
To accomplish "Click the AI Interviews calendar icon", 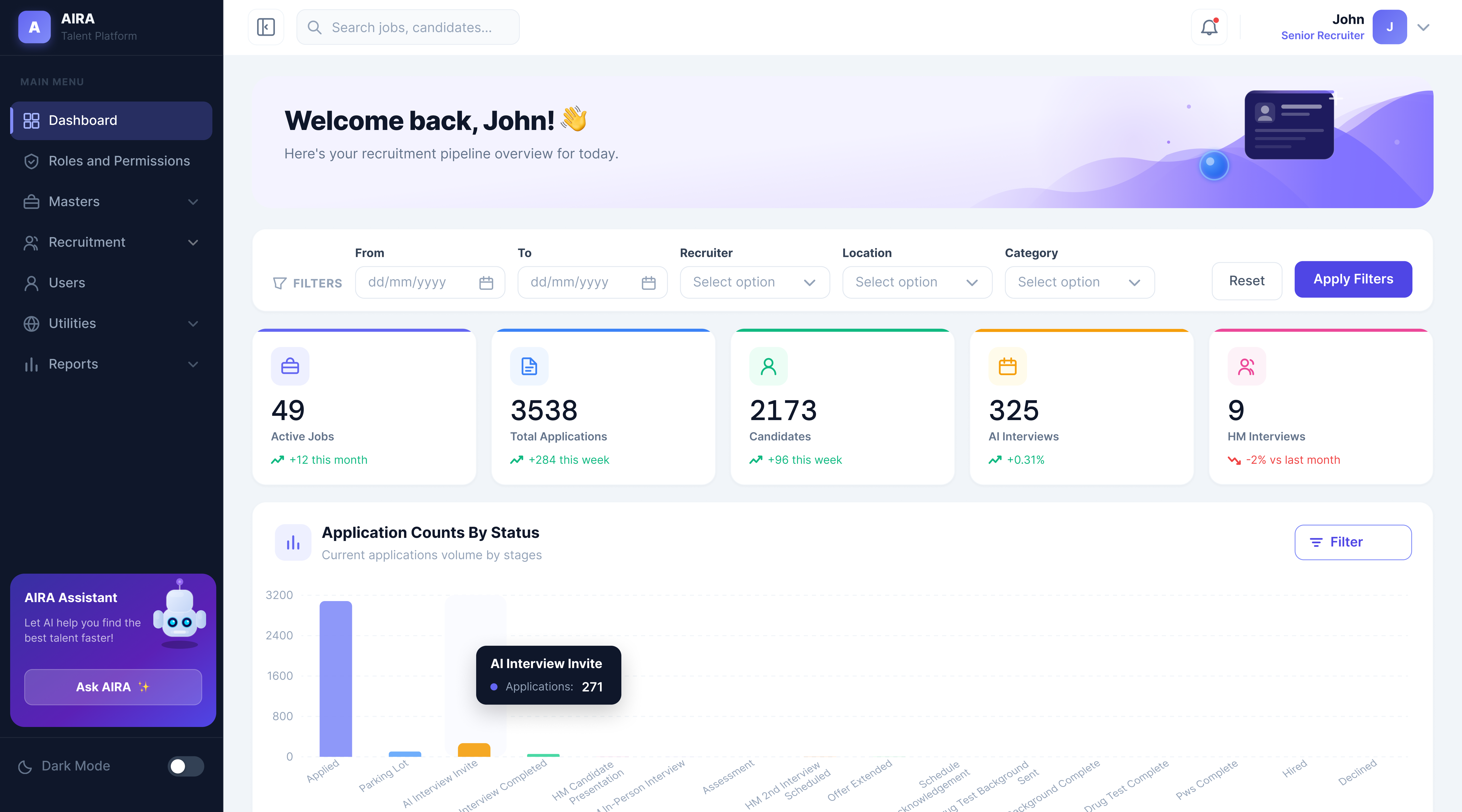I will click(1007, 366).
